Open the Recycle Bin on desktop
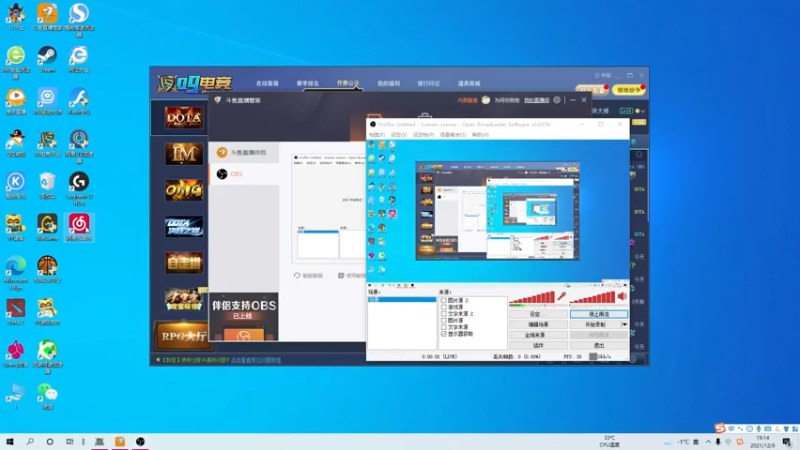Image resolution: width=800 pixels, height=450 pixels. [x=47, y=185]
